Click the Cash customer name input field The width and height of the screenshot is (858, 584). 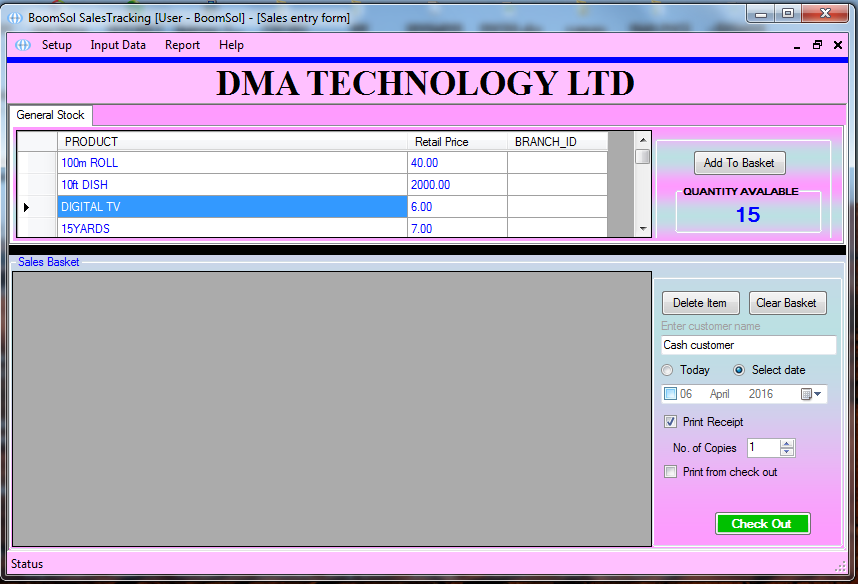click(748, 345)
